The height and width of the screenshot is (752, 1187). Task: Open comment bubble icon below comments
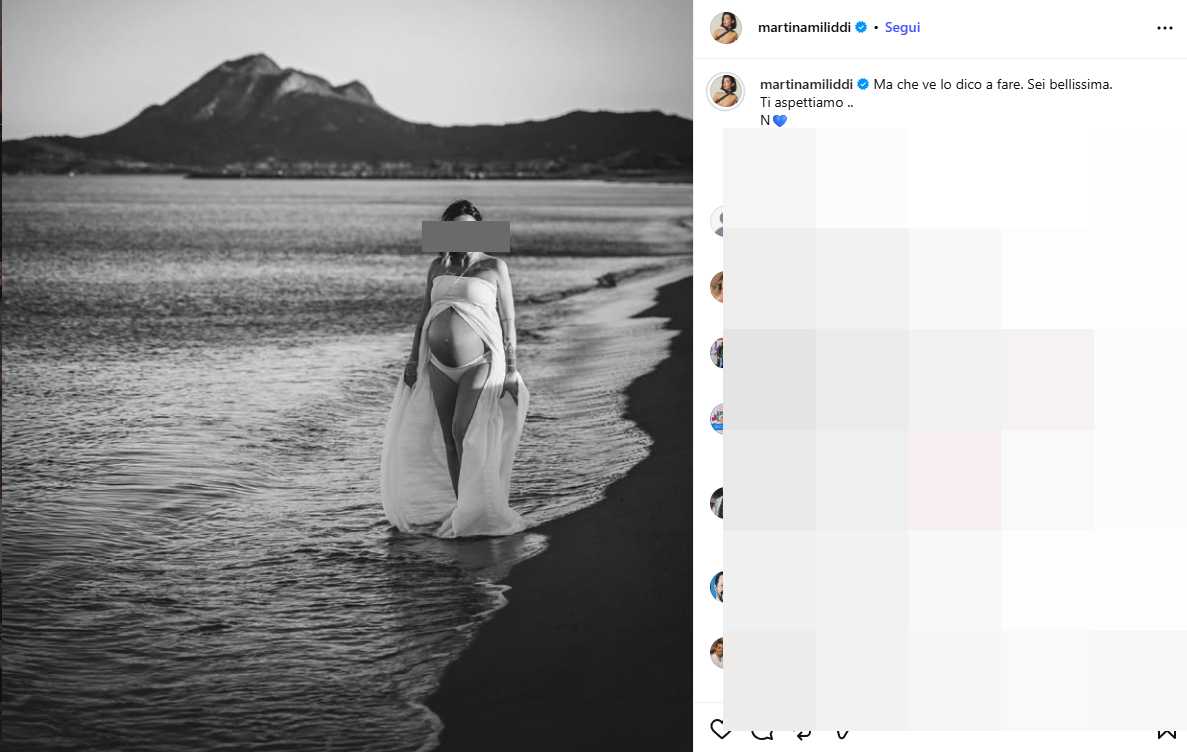[x=762, y=731]
